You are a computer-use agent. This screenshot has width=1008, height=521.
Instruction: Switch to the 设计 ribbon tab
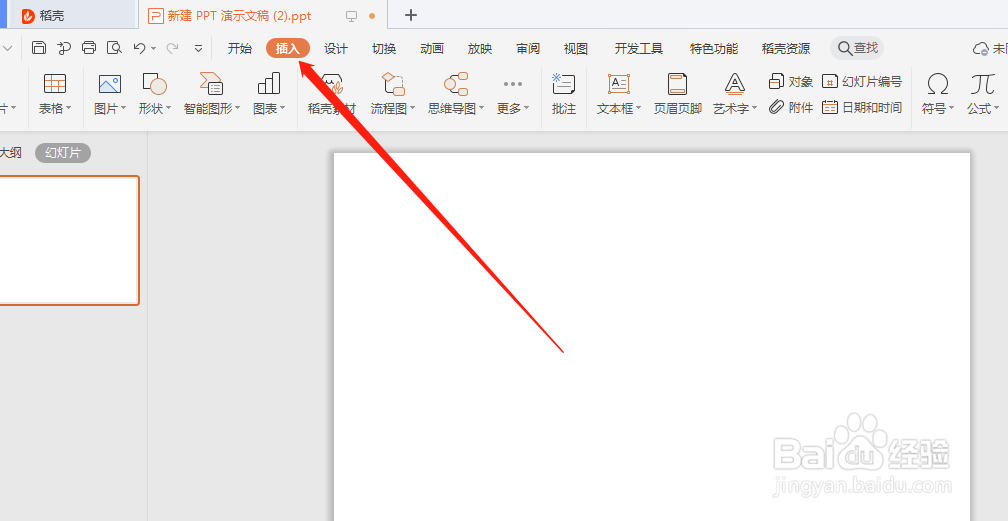point(336,48)
